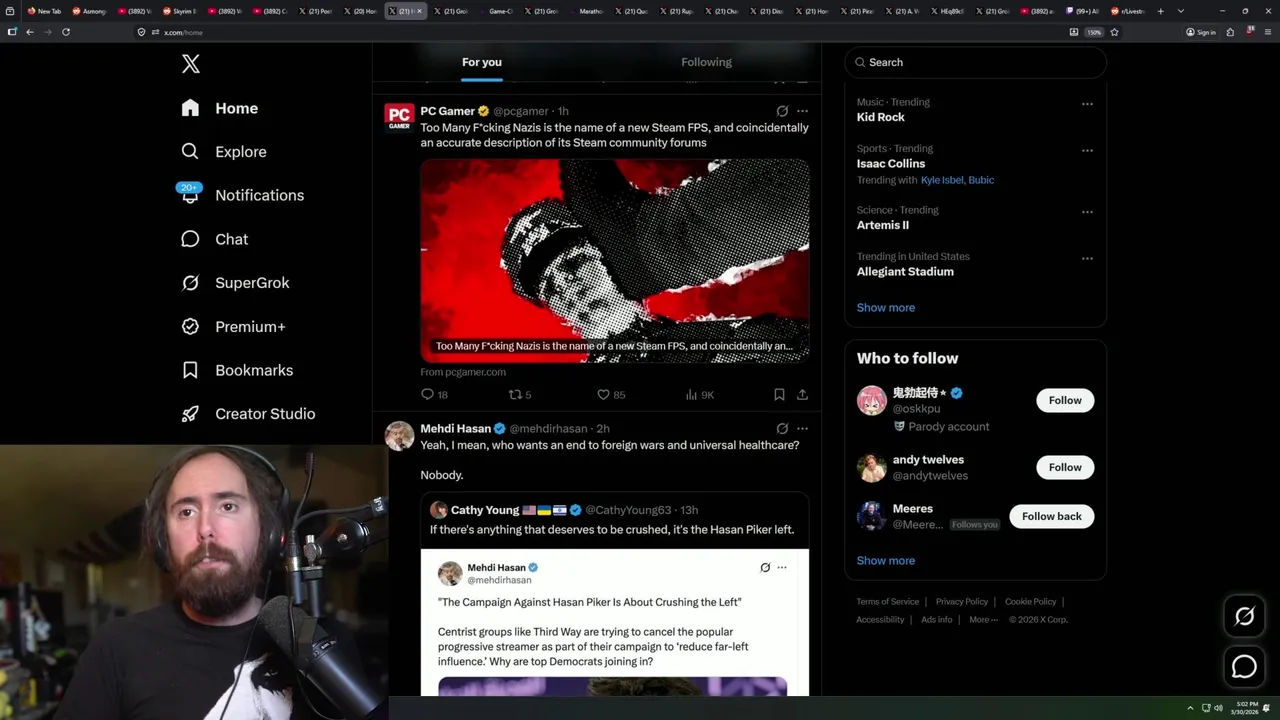Open the PC Gamer article thumbnail
1280x720 pixels.
coord(615,260)
